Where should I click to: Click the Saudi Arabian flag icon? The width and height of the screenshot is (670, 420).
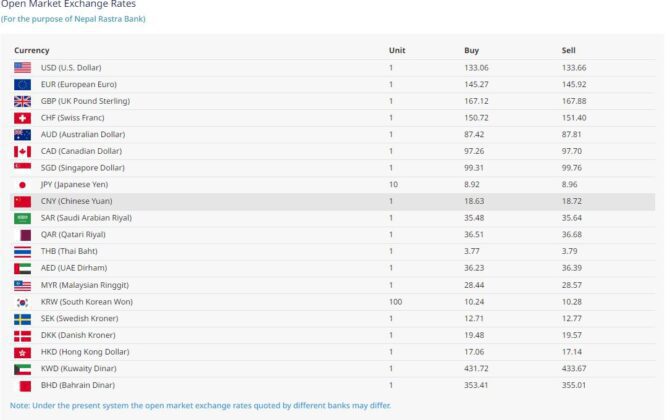(x=22, y=218)
